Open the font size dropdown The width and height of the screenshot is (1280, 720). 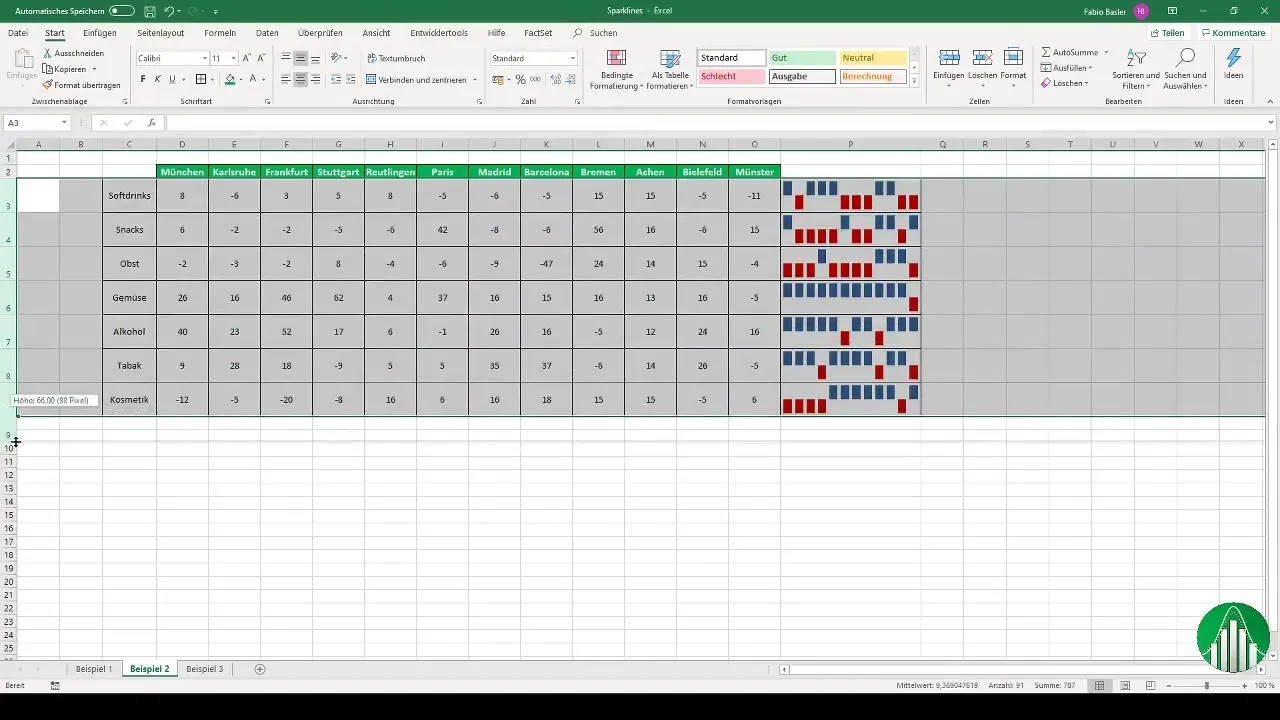233,58
